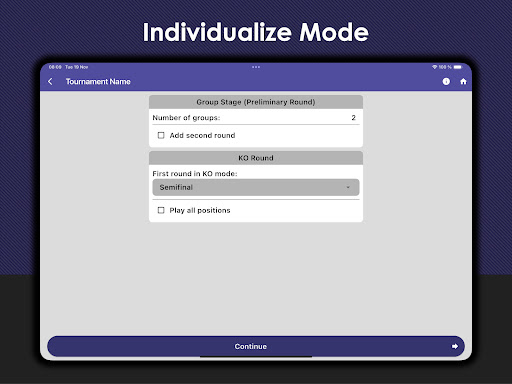This screenshot has width=512, height=384.
Task: Go back using the left chevron arrow
Action: tap(50, 81)
